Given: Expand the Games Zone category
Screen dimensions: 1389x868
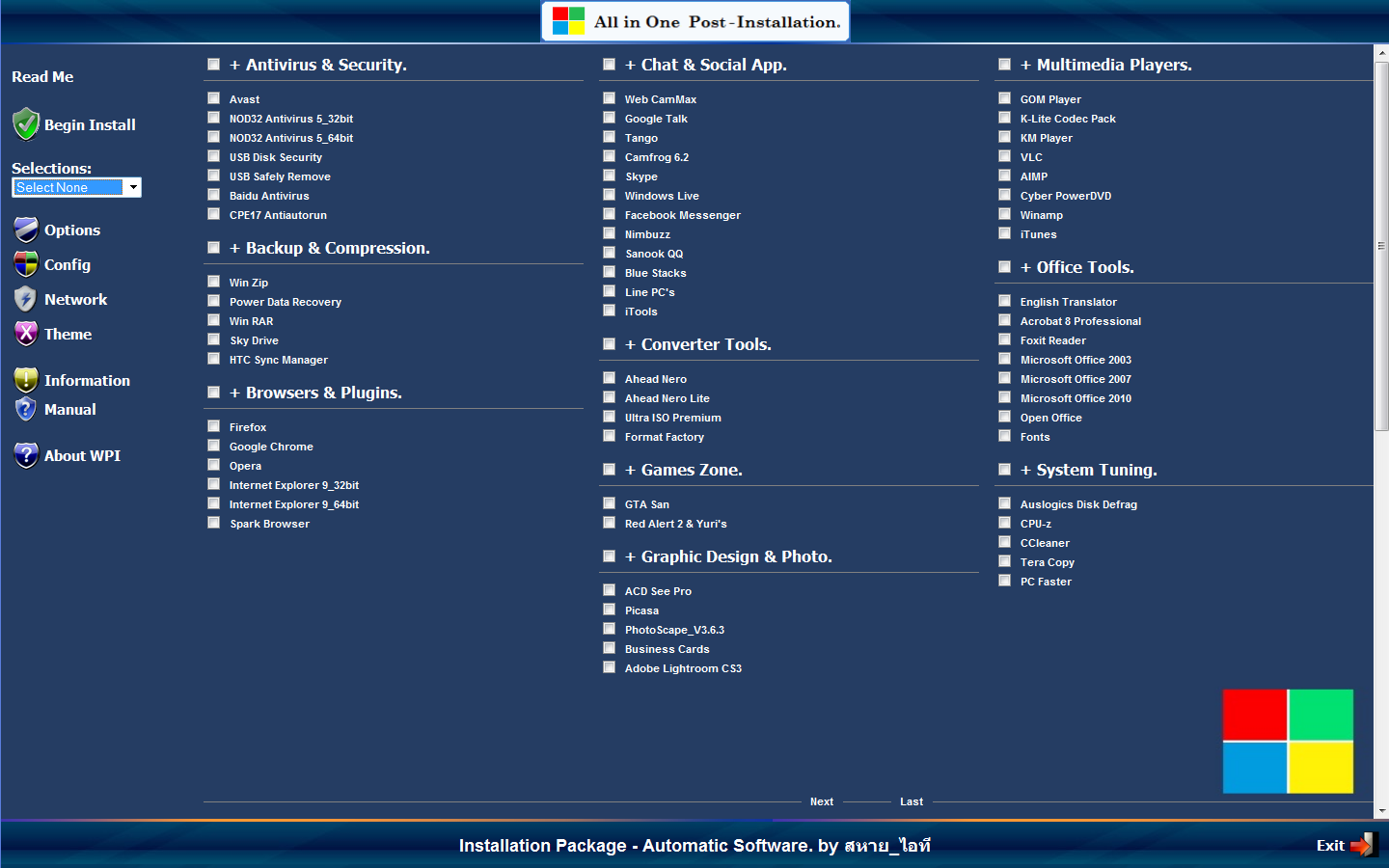Looking at the screenshot, I should pos(683,470).
